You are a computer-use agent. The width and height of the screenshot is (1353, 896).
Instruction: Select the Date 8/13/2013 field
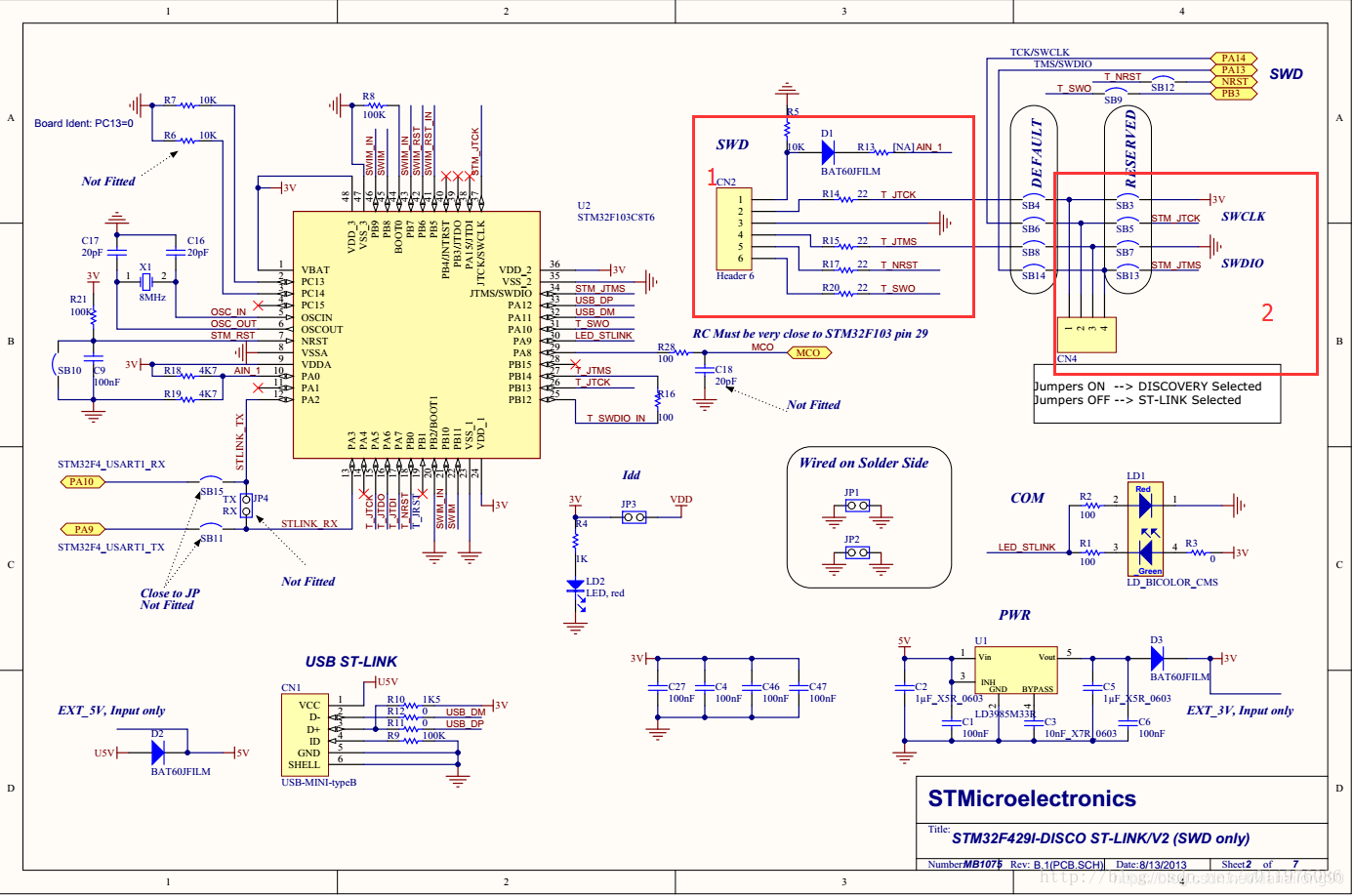tap(1152, 865)
